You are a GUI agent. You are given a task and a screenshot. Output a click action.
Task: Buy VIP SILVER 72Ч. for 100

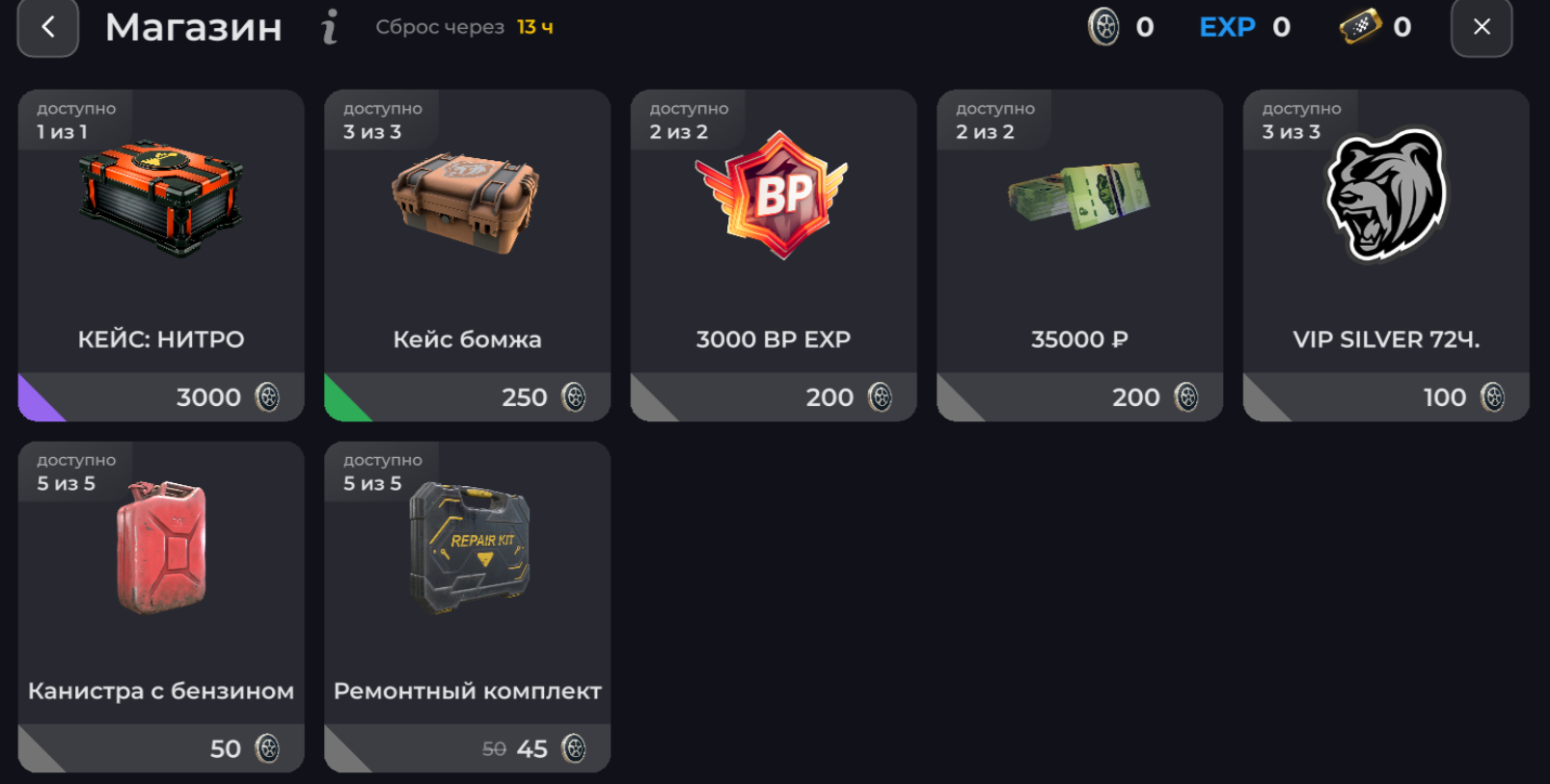point(1386,397)
